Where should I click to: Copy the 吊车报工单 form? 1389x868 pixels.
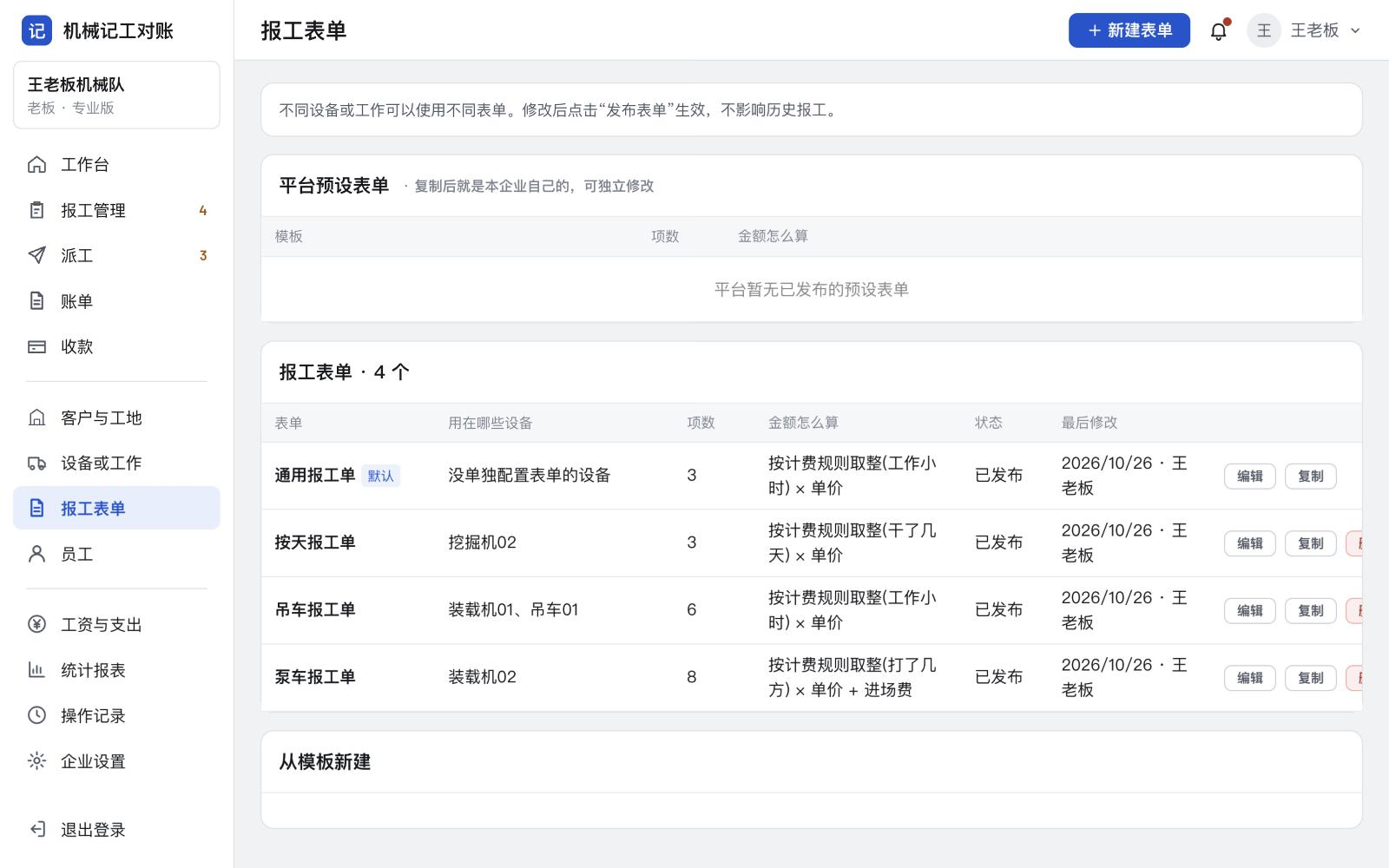pyautogui.click(x=1310, y=610)
